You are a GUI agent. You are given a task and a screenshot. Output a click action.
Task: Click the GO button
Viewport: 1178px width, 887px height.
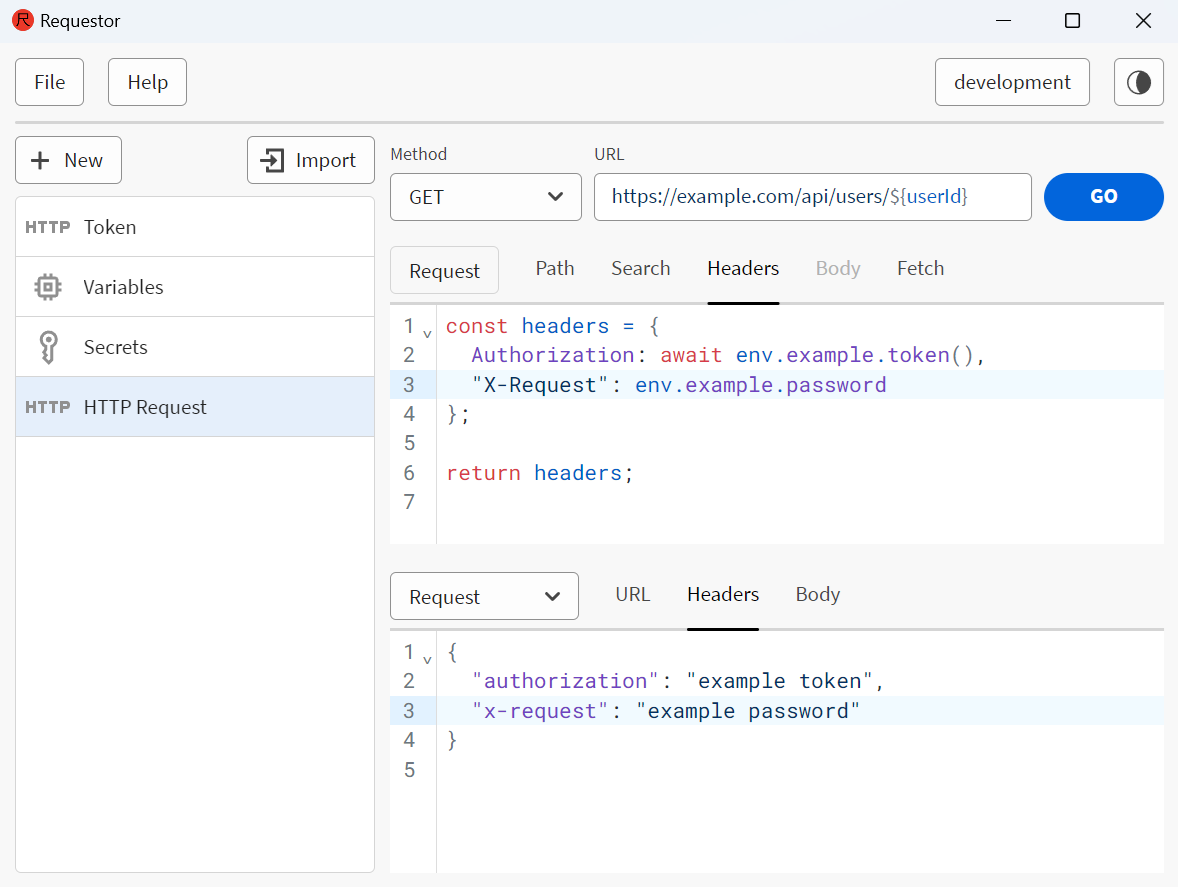click(1103, 197)
